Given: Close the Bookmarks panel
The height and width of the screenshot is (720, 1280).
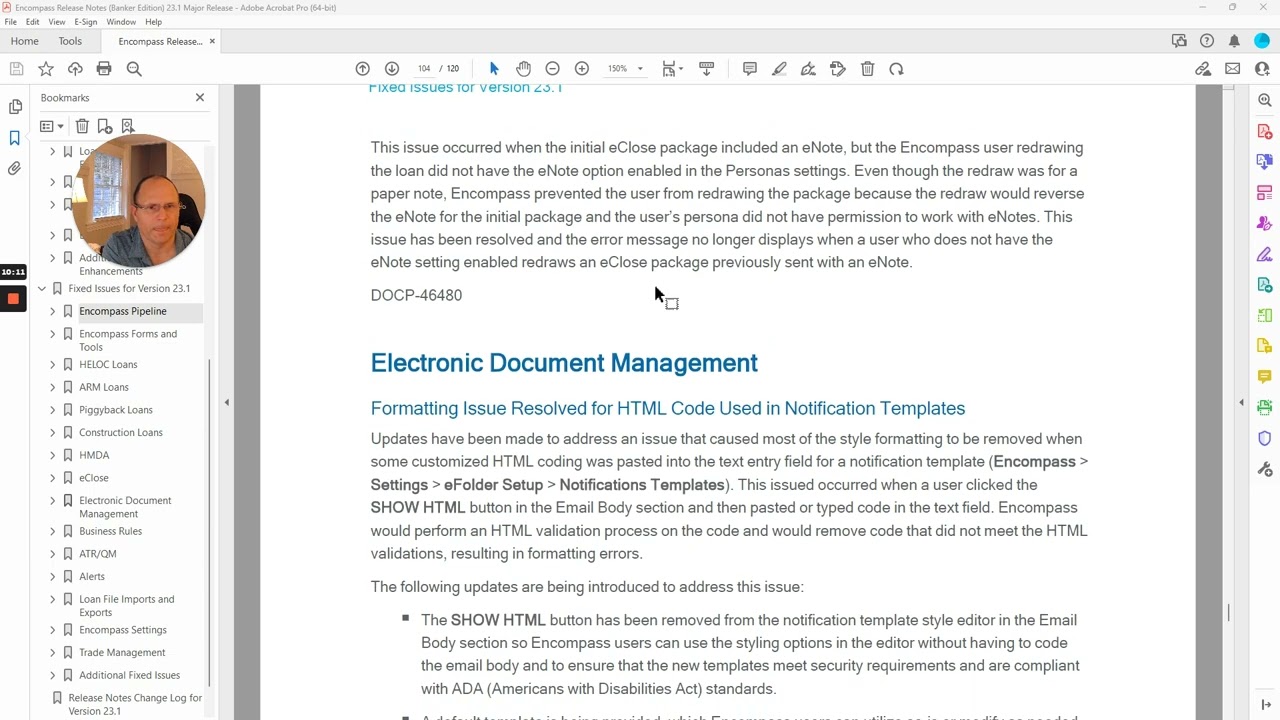Looking at the screenshot, I should click(x=200, y=98).
